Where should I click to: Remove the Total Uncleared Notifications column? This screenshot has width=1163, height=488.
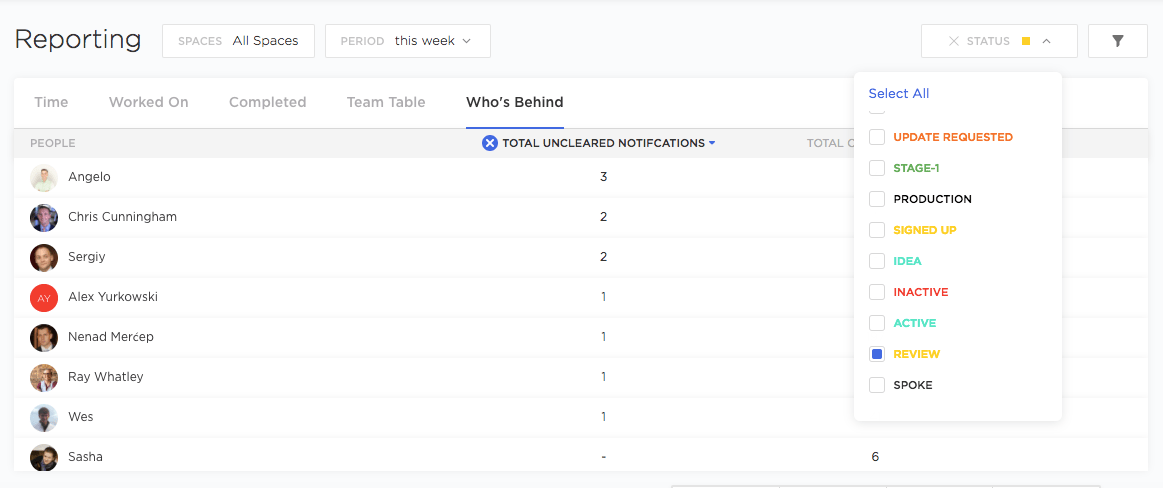[x=490, y=143]
